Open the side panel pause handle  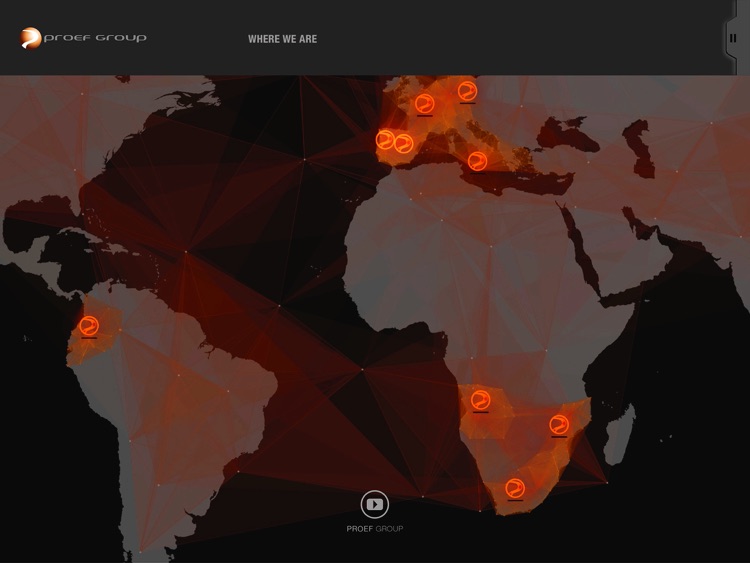pos(733,38)
